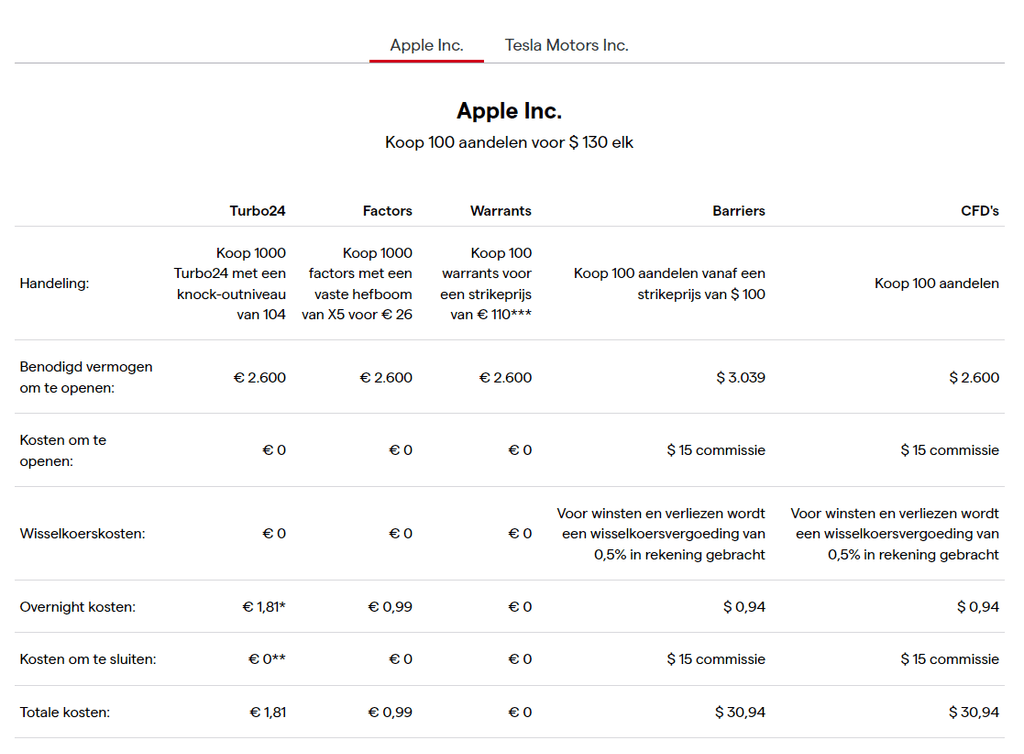
Task: Click the Totale kosten row label
Action: point(65,713)
